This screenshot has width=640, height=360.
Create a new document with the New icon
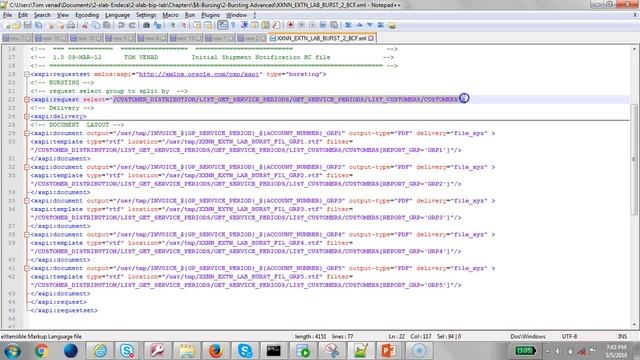pyautogui.click(x=7, y=25)
